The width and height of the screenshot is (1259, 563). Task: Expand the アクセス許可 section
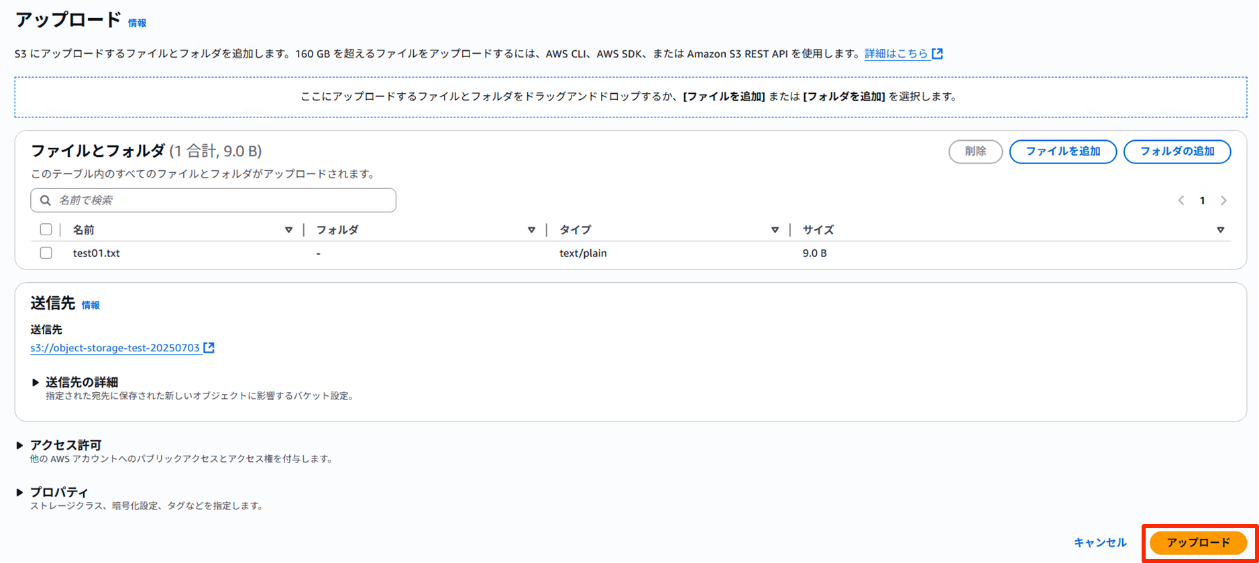point(20,445)
